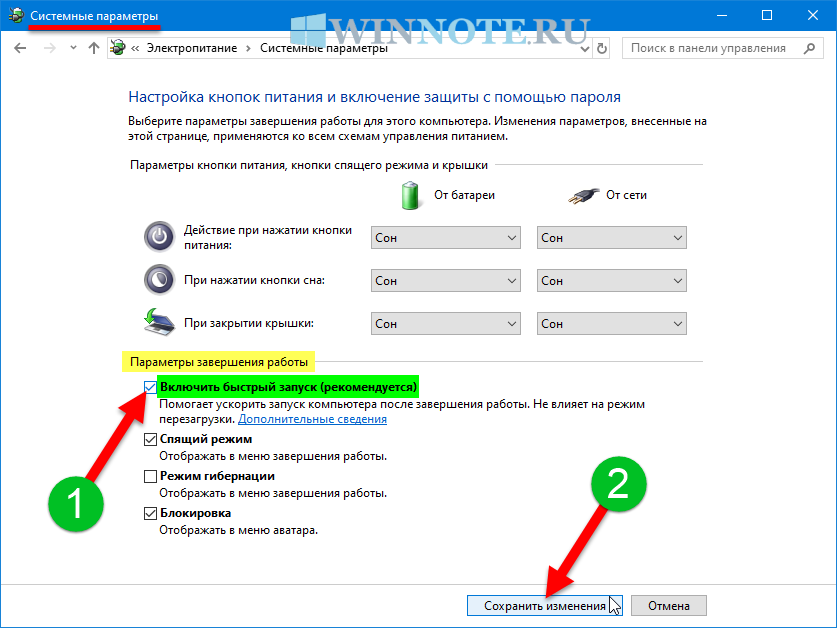837x628 pixels.
Task: Click the Параметры завершения работы heading
Action: [x=219, y=362]
